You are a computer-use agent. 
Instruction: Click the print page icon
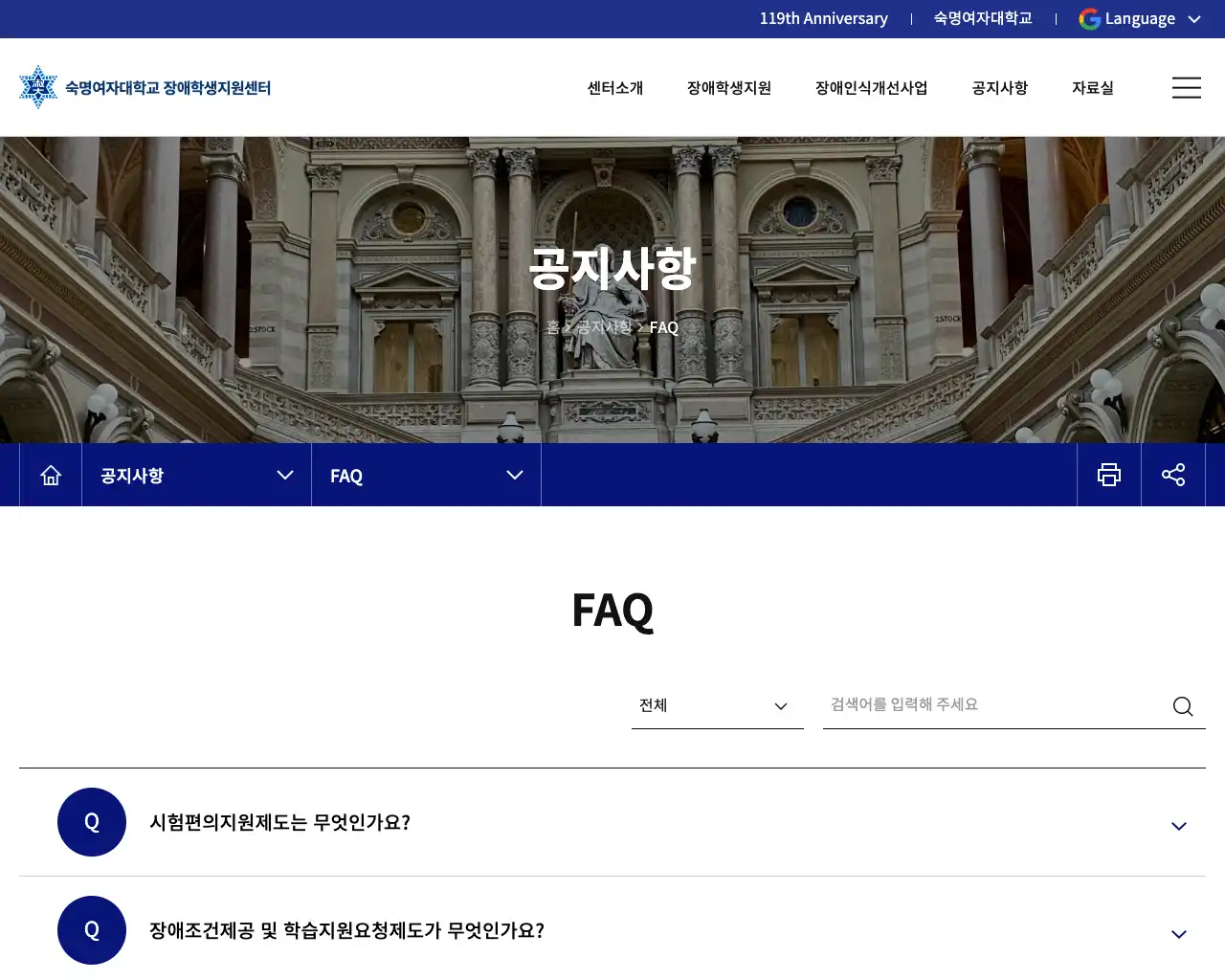click(1108, 475)
